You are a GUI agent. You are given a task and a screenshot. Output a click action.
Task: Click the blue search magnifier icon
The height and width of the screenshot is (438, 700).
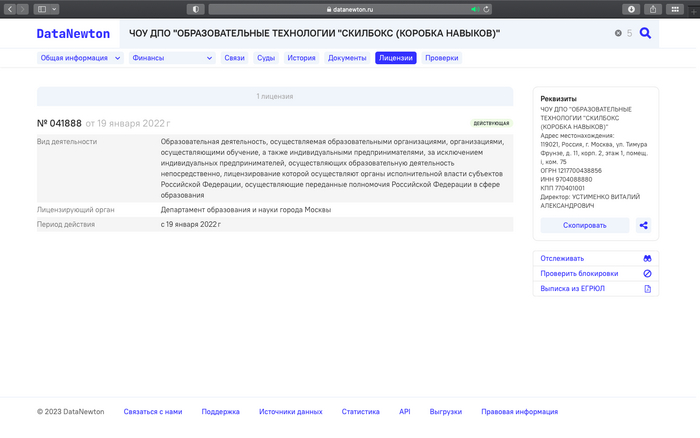point(645,33)
